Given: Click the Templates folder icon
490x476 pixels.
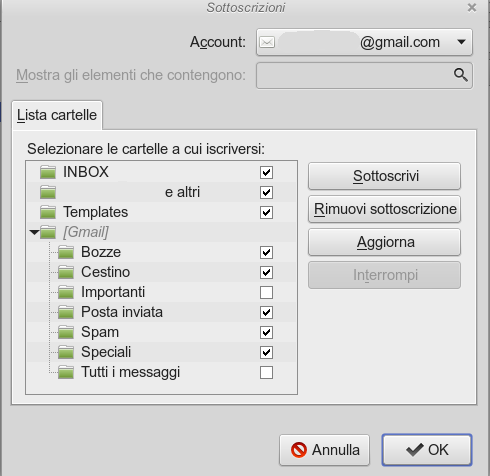Looking at the screenshot, I should coord(48,212).
